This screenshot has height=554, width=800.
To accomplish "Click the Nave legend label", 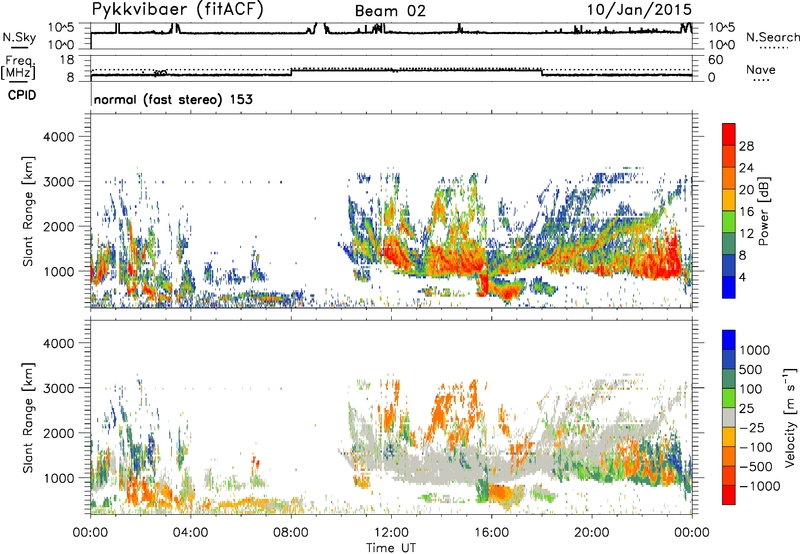I will coord(761,69).
